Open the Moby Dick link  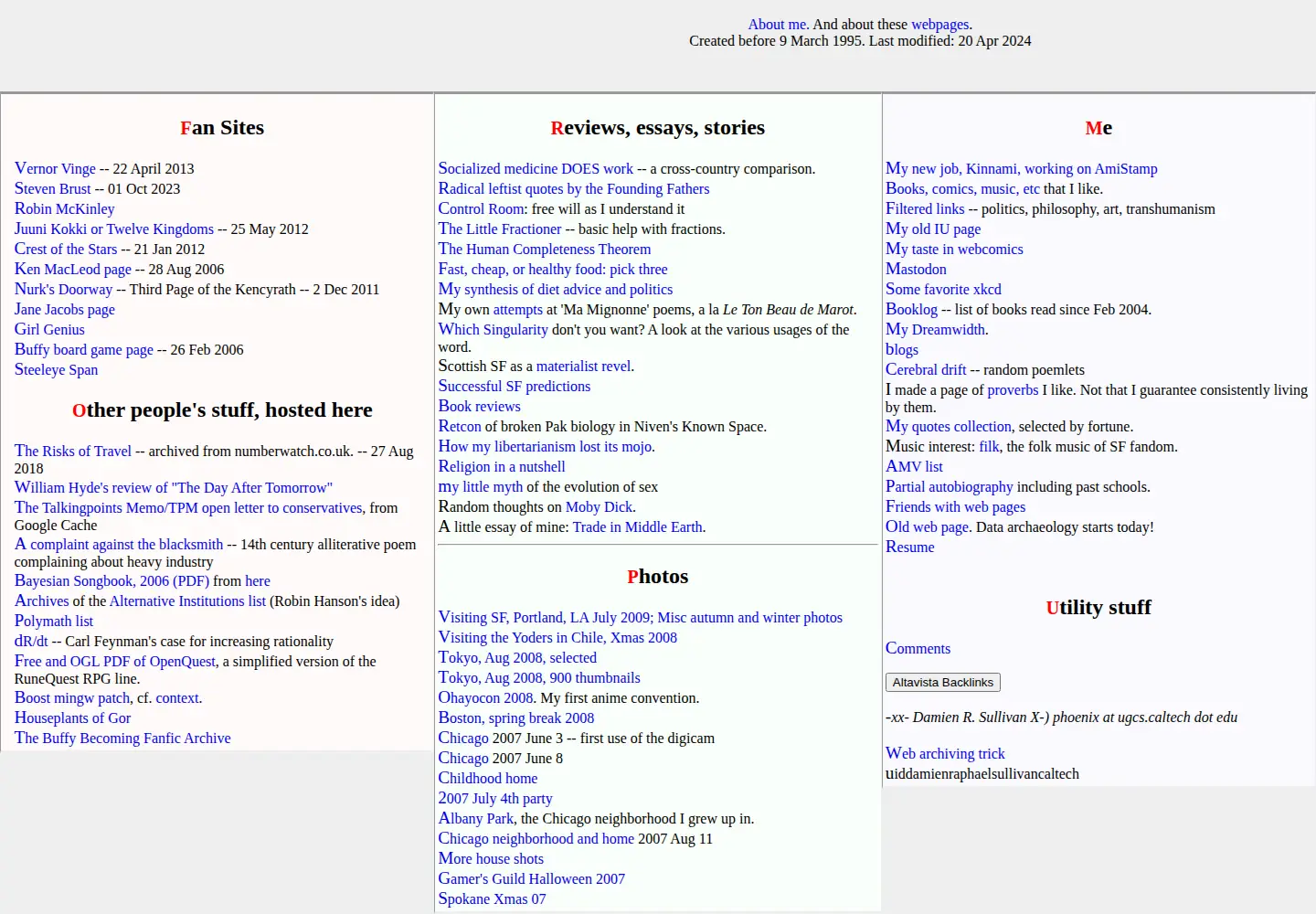tap(599, 506)
